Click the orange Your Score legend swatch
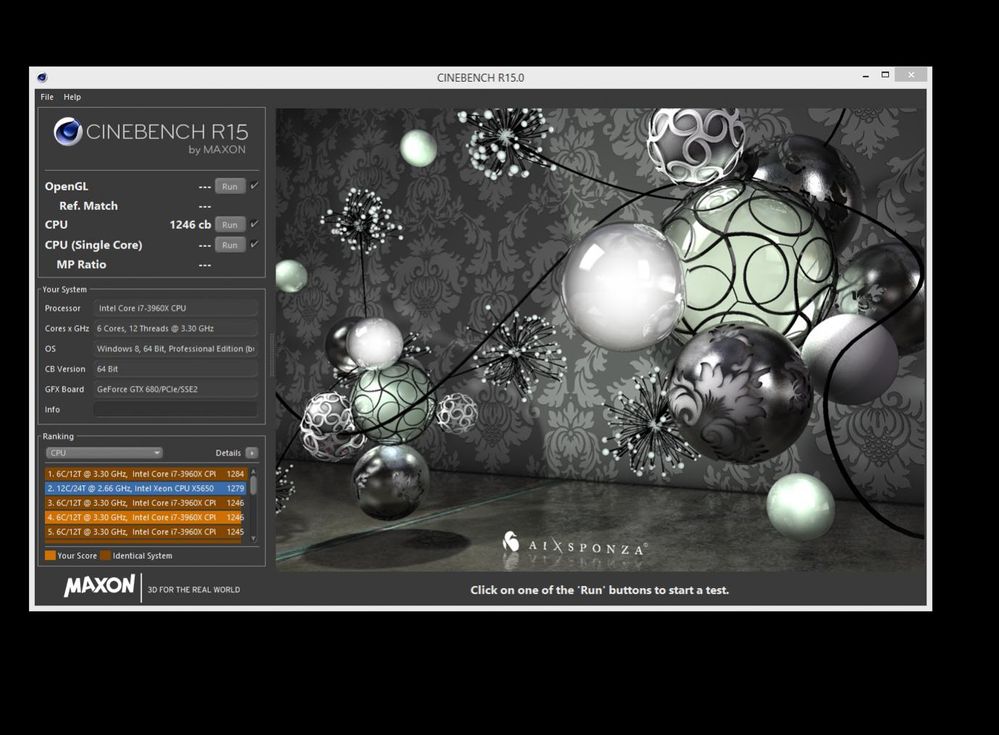Viewport: 999px width, 735px height. [50, 555]
